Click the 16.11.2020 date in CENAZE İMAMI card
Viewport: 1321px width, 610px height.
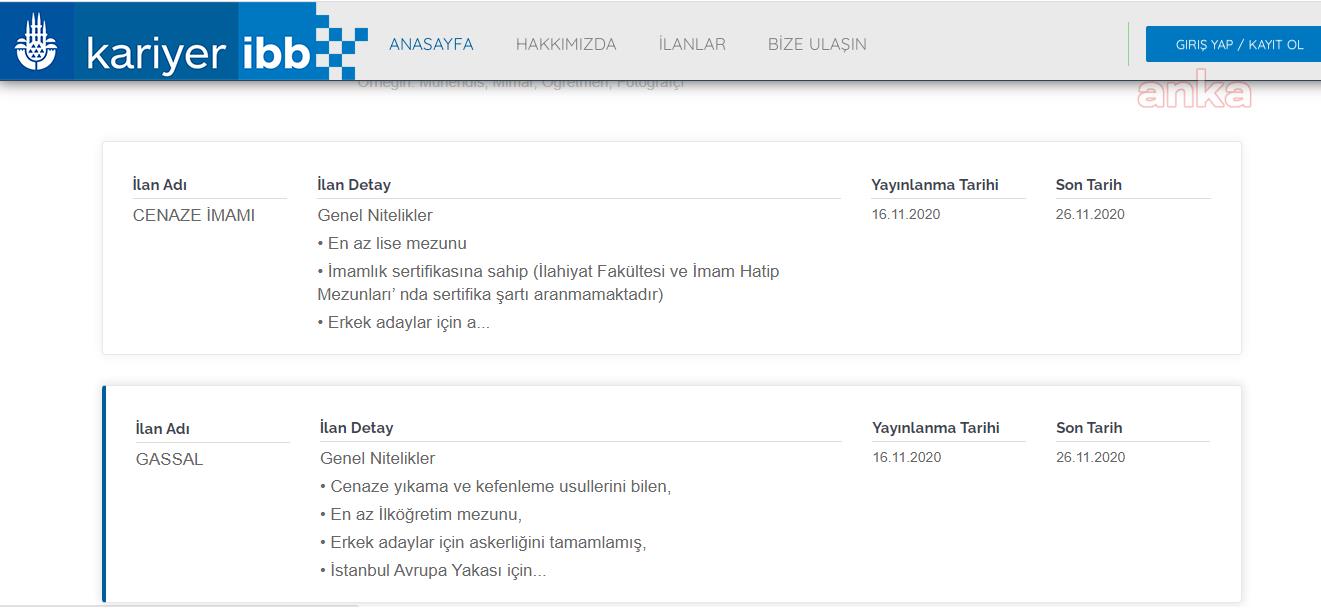click(x=906, y=214)
